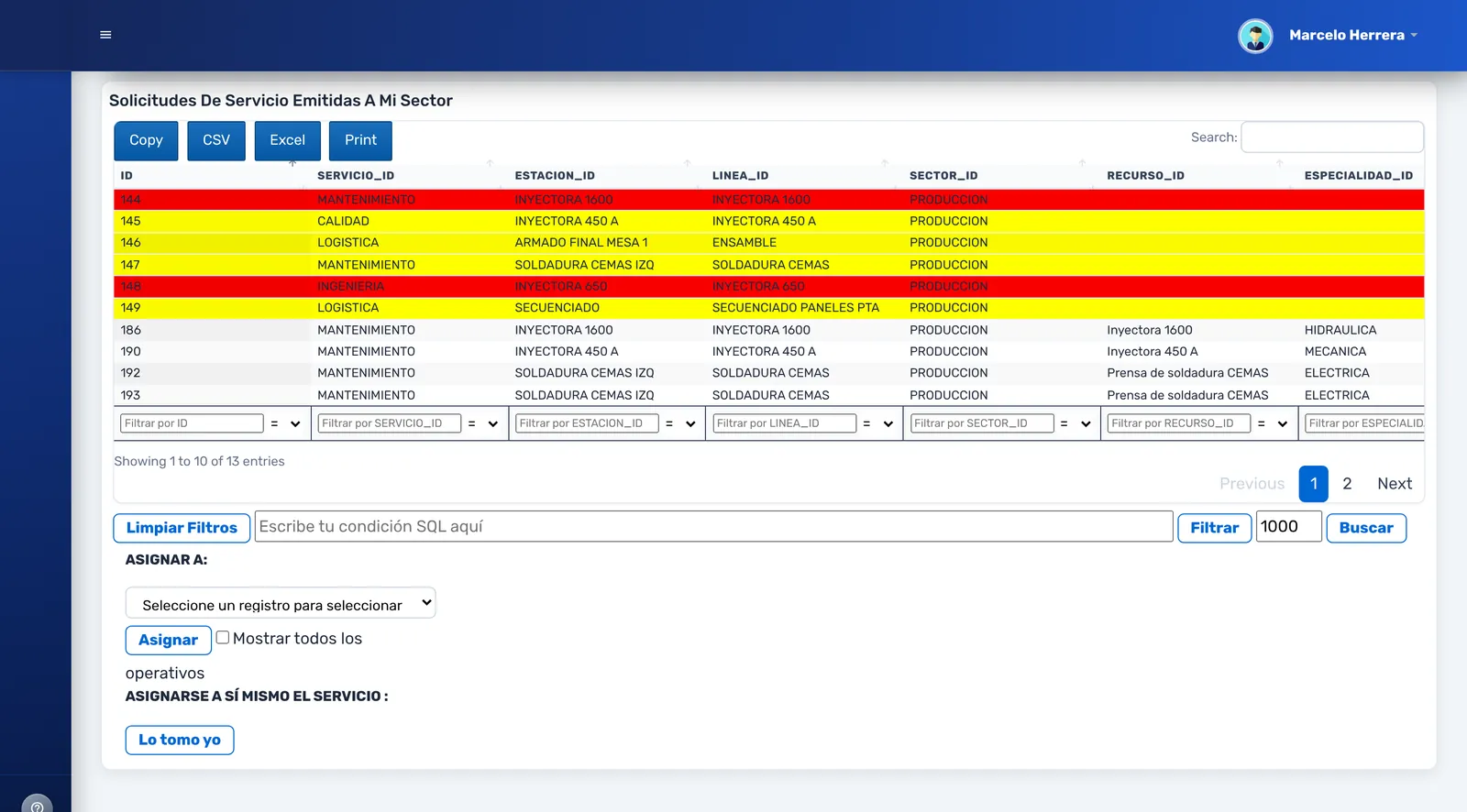Select page 1 in pagination
The width and height of the screenshot is (1467, 812).
1313,484
